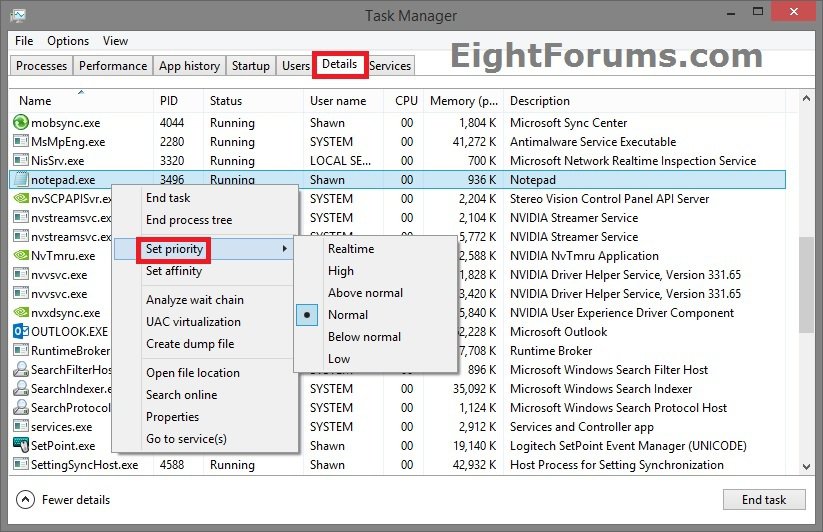Screen dimensions: 823x532
Task: Open the Options menu
Action: [68, 41]
